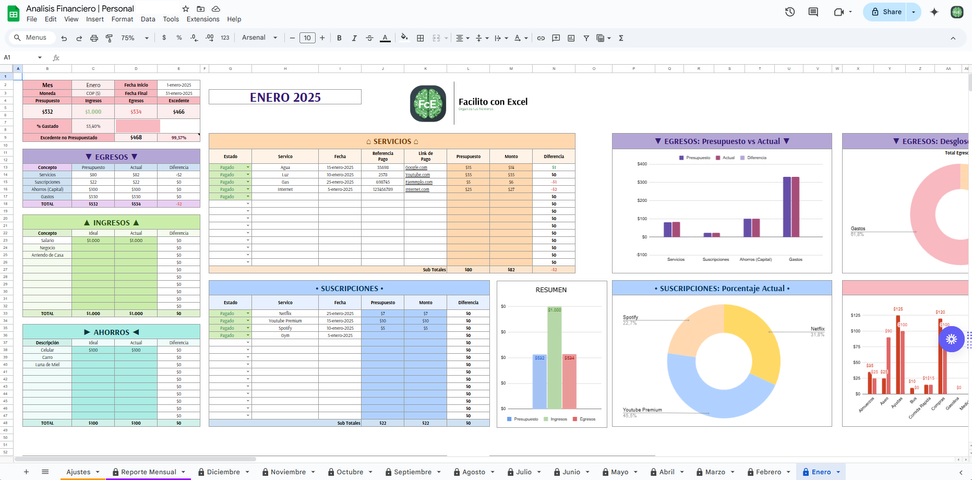The height and width of the screenshot is (480, 972).
Task: Click the Undo icon in toolbar
Action: (x=64, y=38)
